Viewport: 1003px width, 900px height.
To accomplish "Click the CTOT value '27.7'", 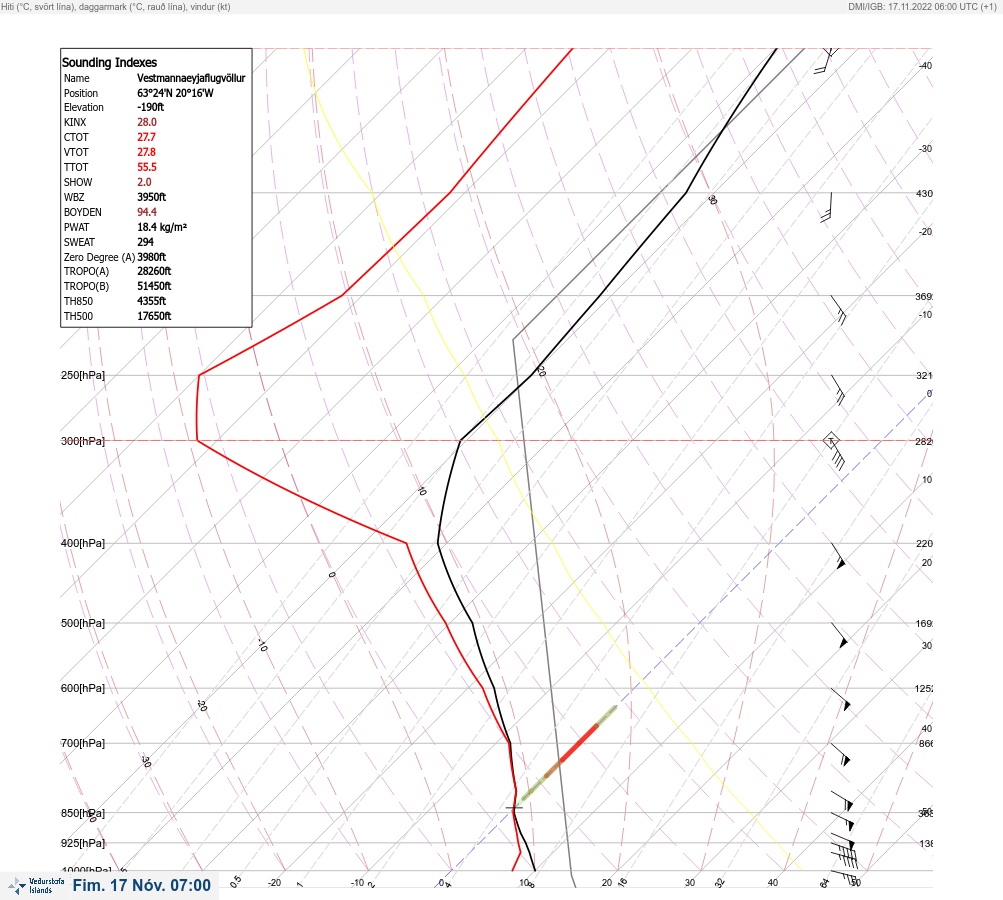I will (146, 137).
